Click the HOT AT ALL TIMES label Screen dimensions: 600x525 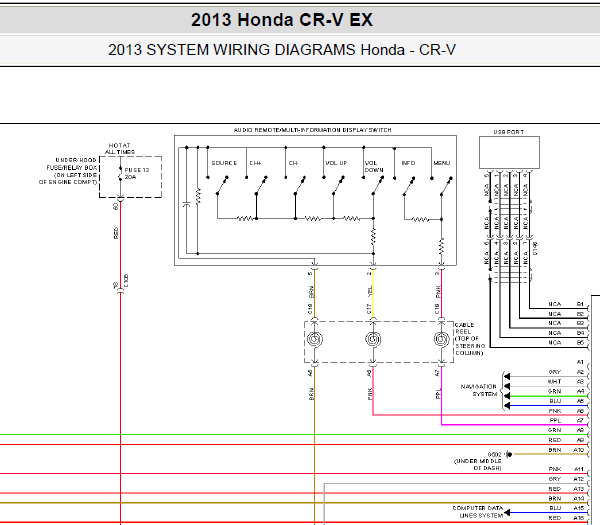pos(120,148)
